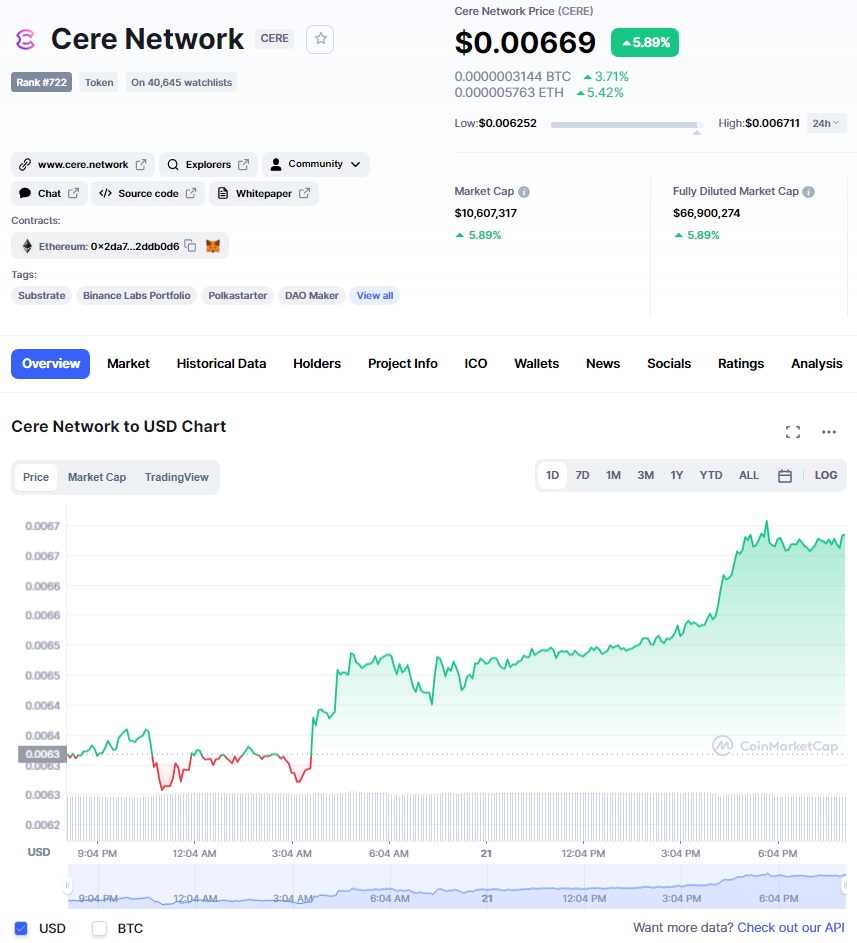857x943 pixels.
Task: Select the ALL time range
Action: (x=749, y=475)
